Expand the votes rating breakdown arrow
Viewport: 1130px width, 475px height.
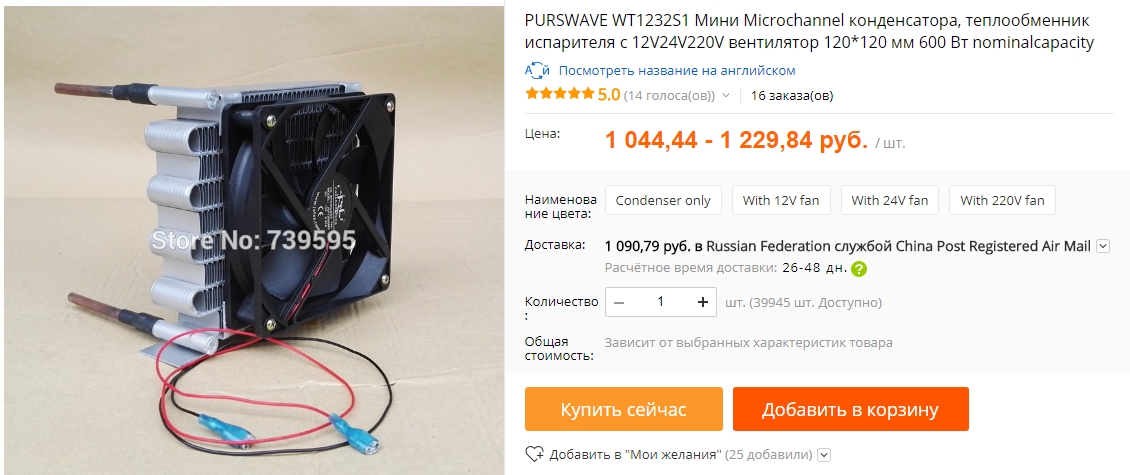point(726,95)
